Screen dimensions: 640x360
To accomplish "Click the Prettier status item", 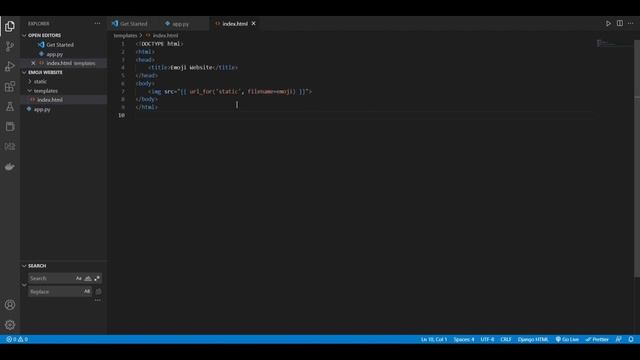I will click(x=597, y=340).
